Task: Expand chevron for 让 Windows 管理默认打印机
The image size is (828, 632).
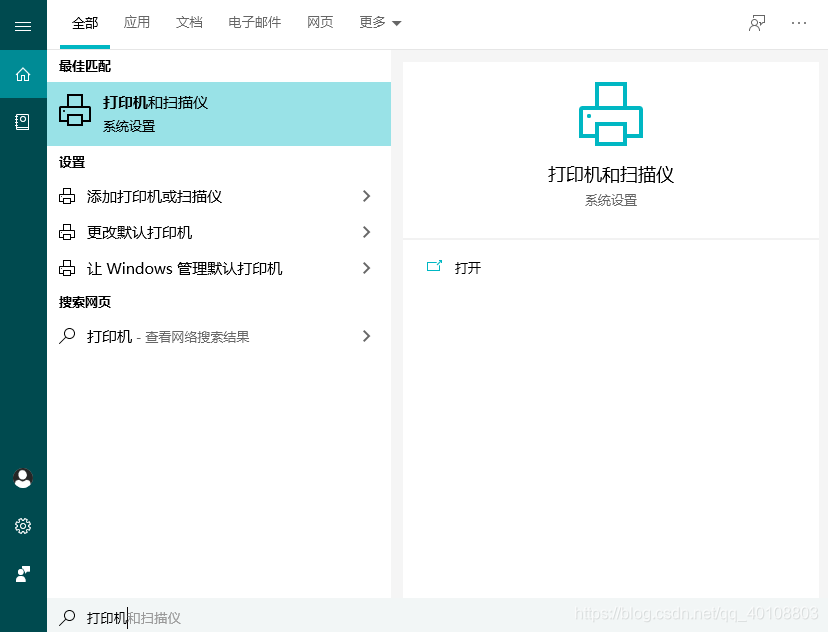Action: (366, 268)
